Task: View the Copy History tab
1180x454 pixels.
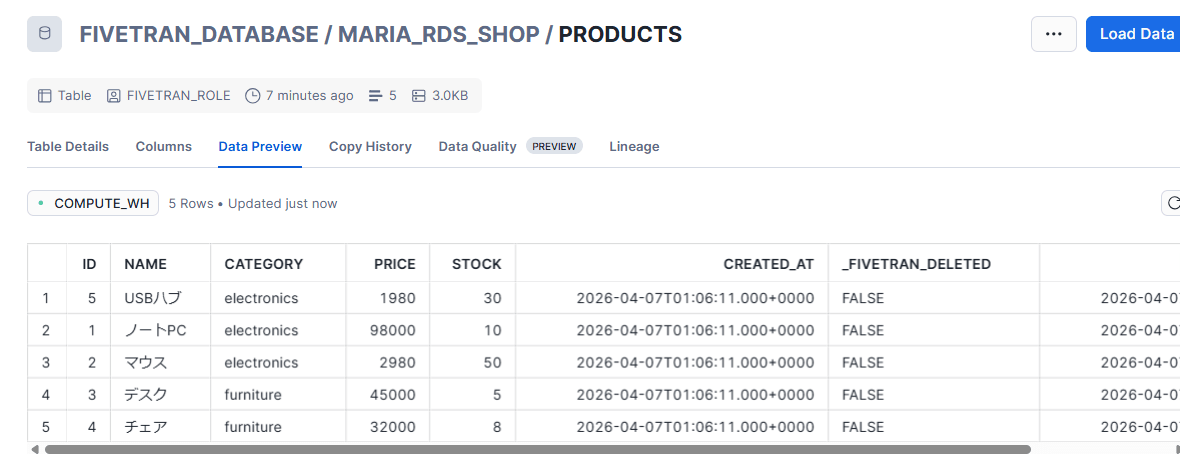Action: (370, 146)
